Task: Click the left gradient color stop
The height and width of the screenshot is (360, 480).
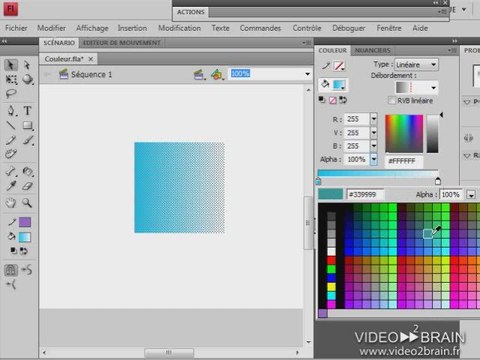Action: [x=318, y=181]
